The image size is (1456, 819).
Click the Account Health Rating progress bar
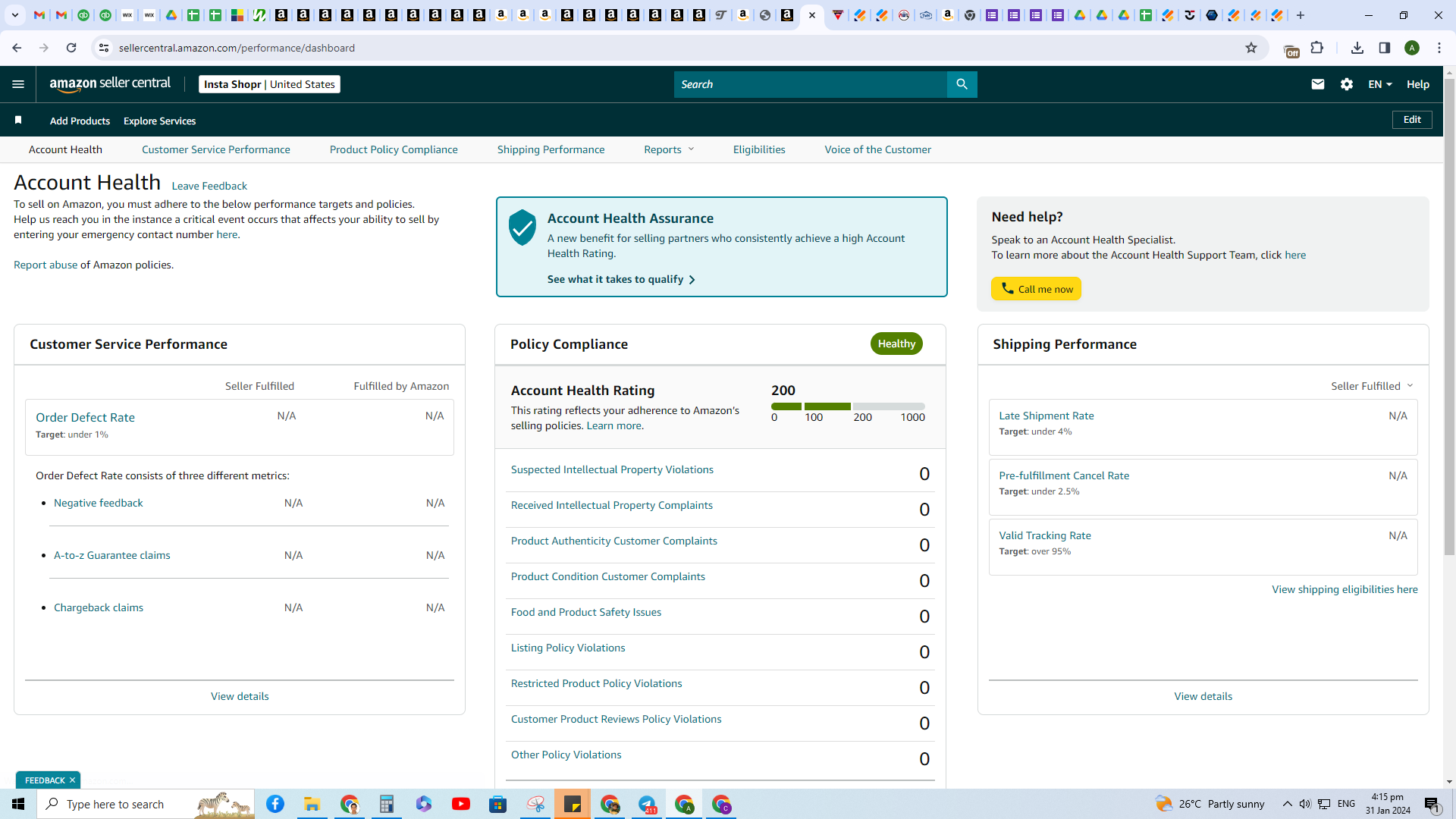point(848,406)
